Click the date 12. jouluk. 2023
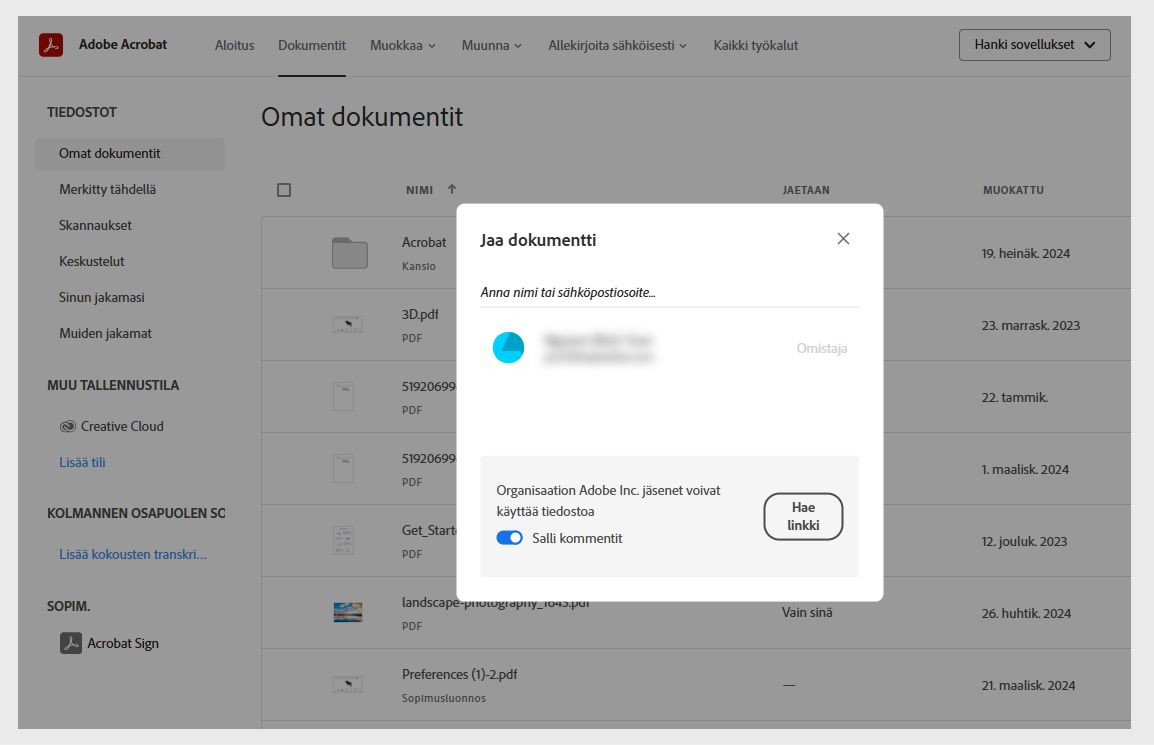1154x745 pixels. 1024,541
